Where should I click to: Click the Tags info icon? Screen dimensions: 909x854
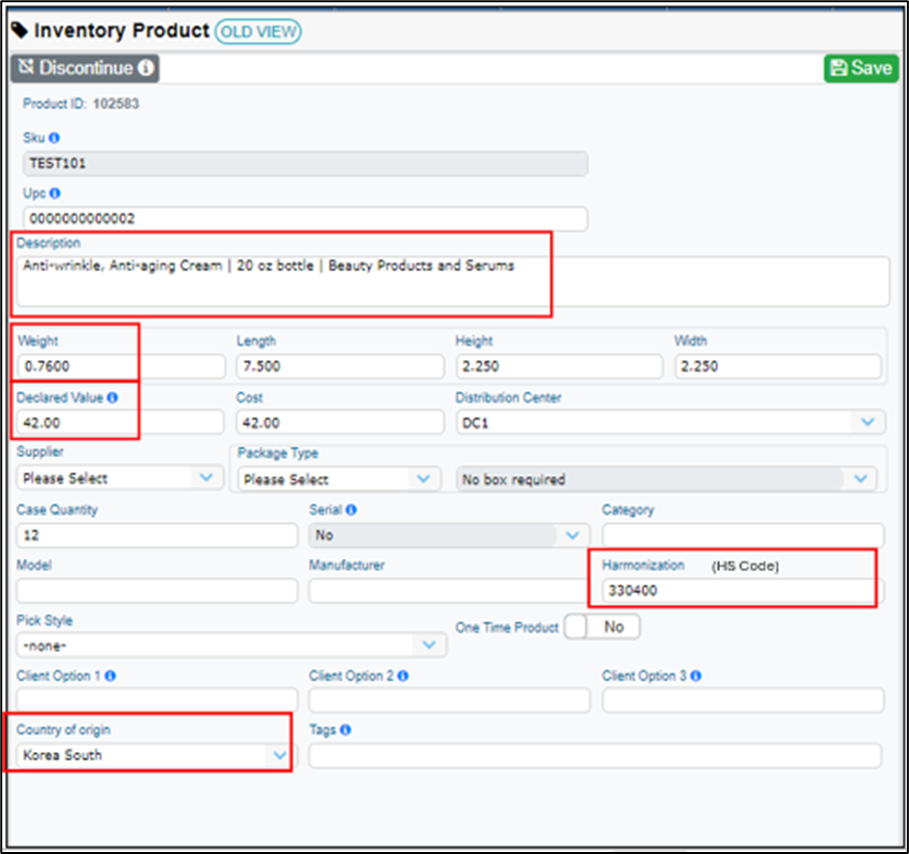(345, 731)
